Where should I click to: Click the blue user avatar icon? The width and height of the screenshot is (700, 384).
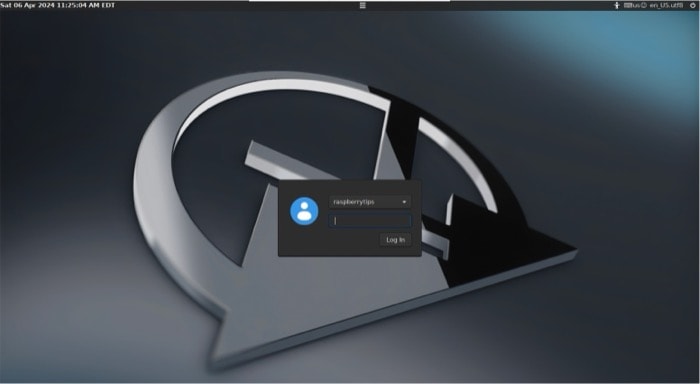[x=304, y=211]
